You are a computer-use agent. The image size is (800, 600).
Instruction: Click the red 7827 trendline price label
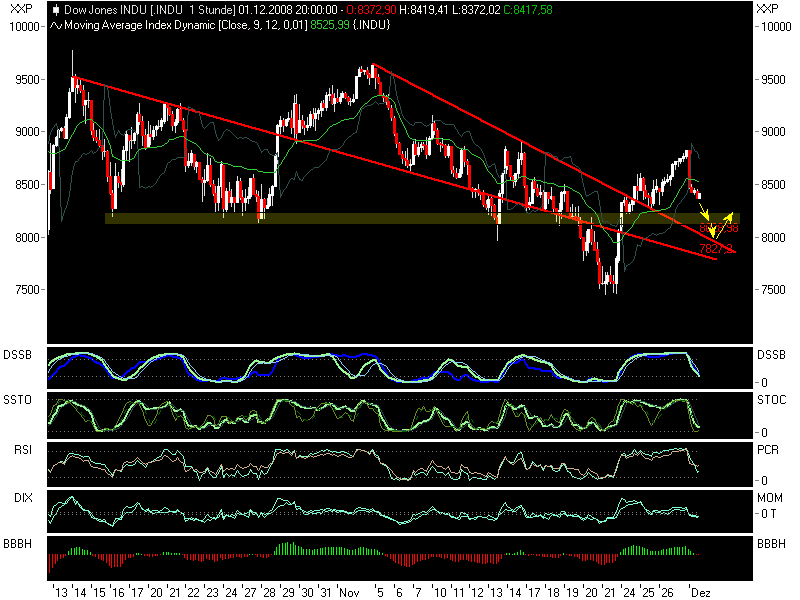716,248
